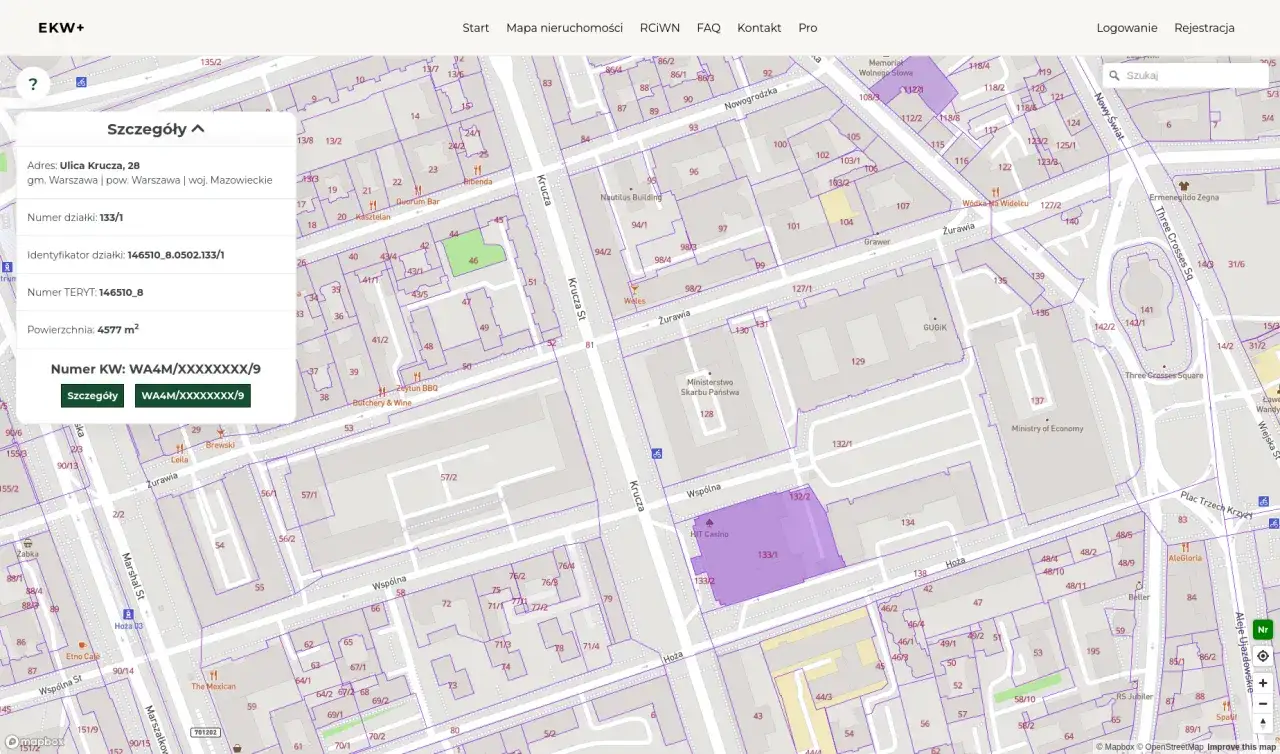
Task: Open the RCiWN menu item
Action: pyautogui.click(x=659, y=28)
